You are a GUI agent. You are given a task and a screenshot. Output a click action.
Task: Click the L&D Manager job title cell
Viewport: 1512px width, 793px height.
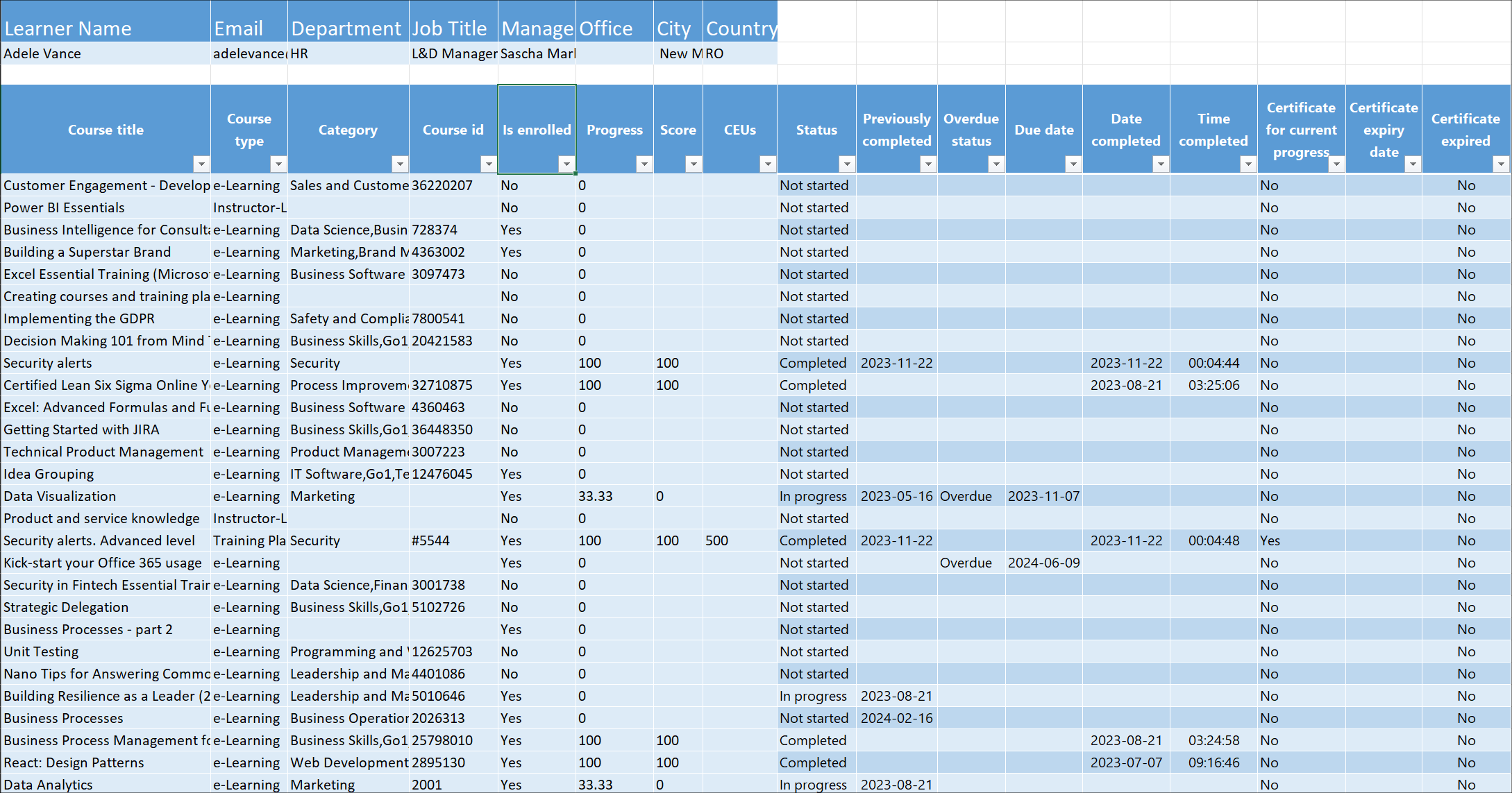coord(453,53)
